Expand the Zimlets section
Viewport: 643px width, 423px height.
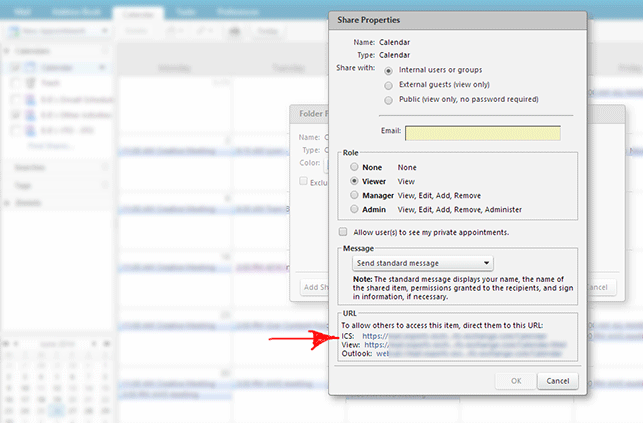pos(7,203)
